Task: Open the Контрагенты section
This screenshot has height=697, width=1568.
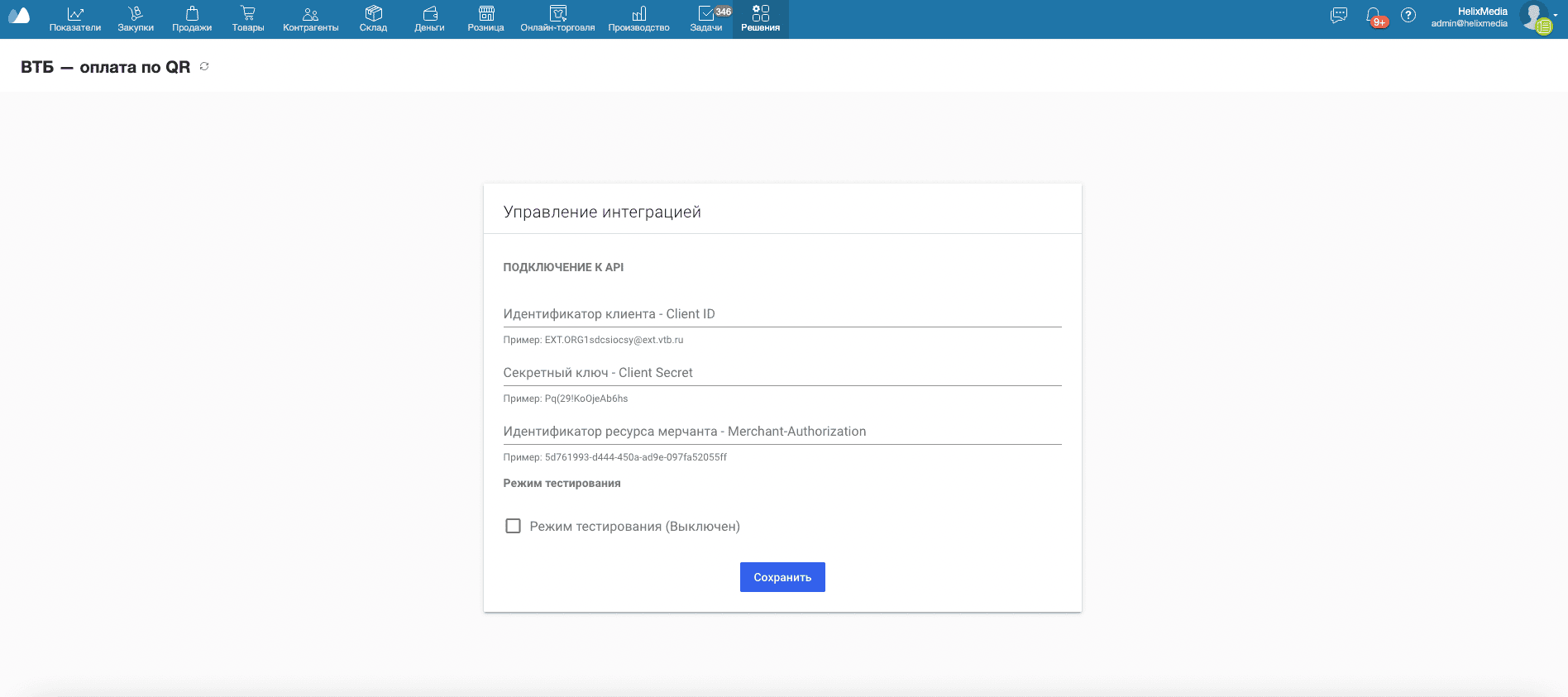Action: pos(310,19)
